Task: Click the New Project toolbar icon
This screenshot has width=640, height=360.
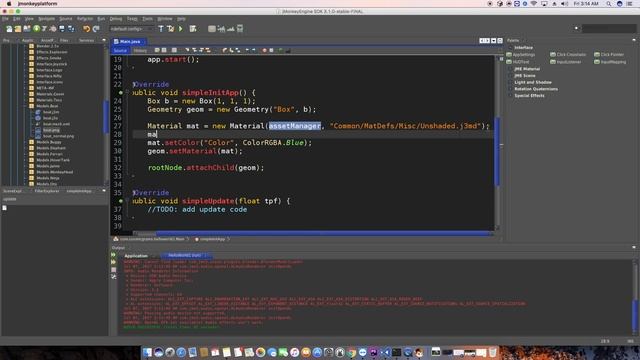Action: pyautogui.click(x=18, y=29)
